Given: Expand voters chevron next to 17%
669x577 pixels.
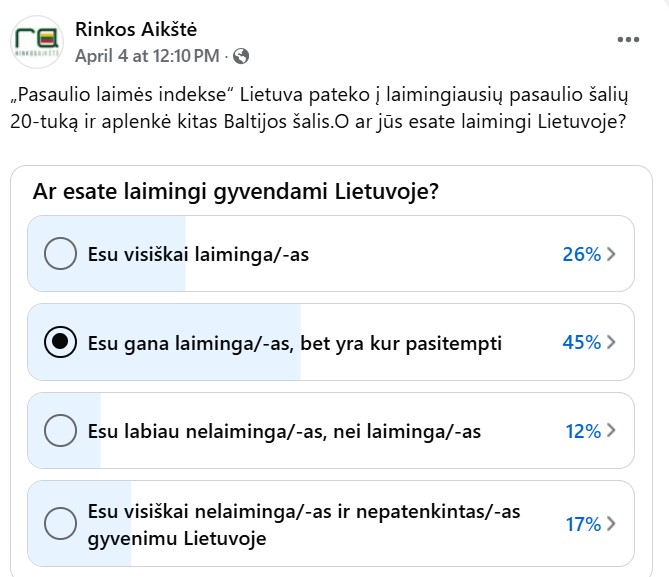Looking at the screenshot, I should 611,524.
